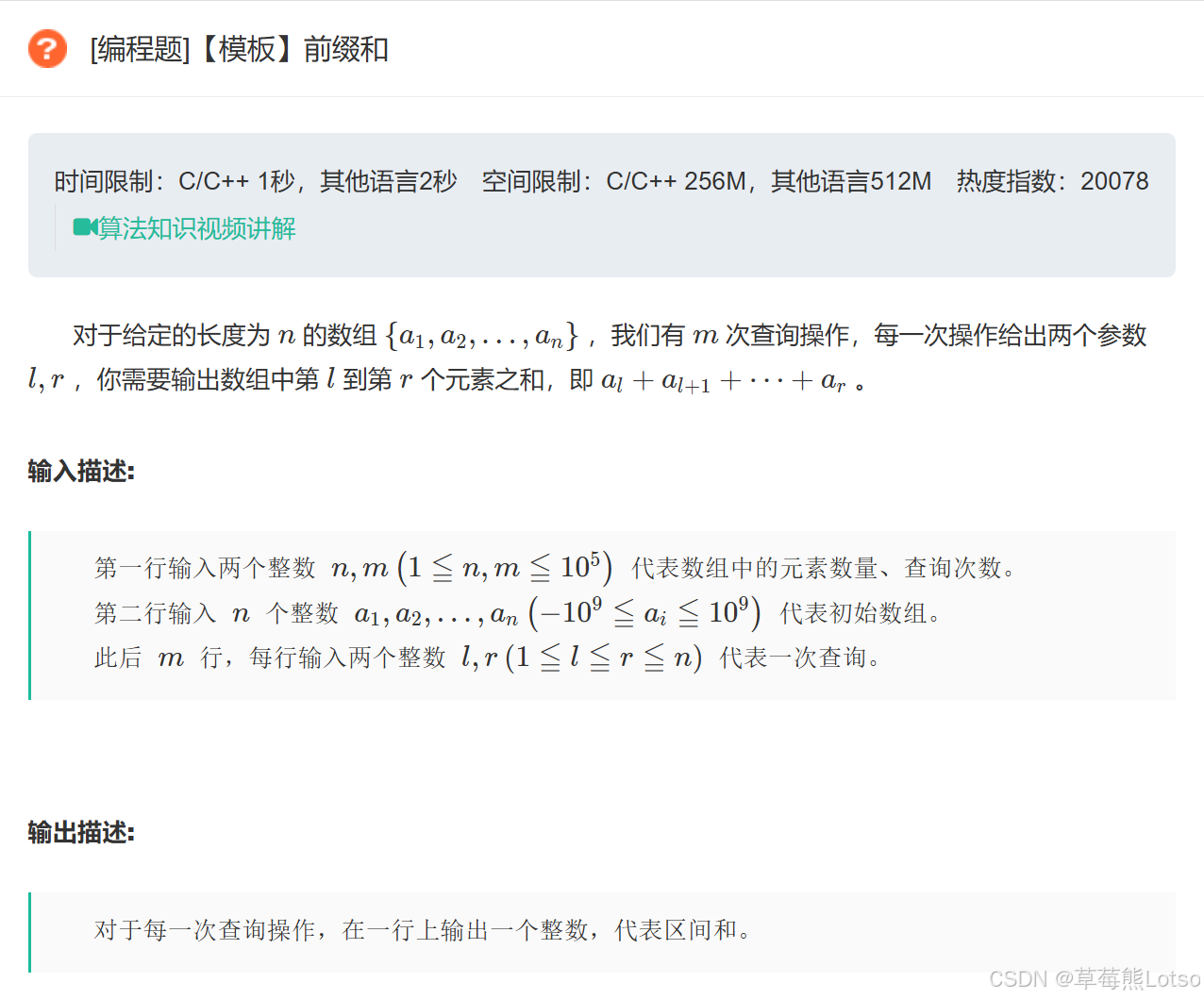Viewport: 1204px width, 999px height.
Task: Click the green bar beside input description
Action: pyautogui.click(x=29, y=613)
